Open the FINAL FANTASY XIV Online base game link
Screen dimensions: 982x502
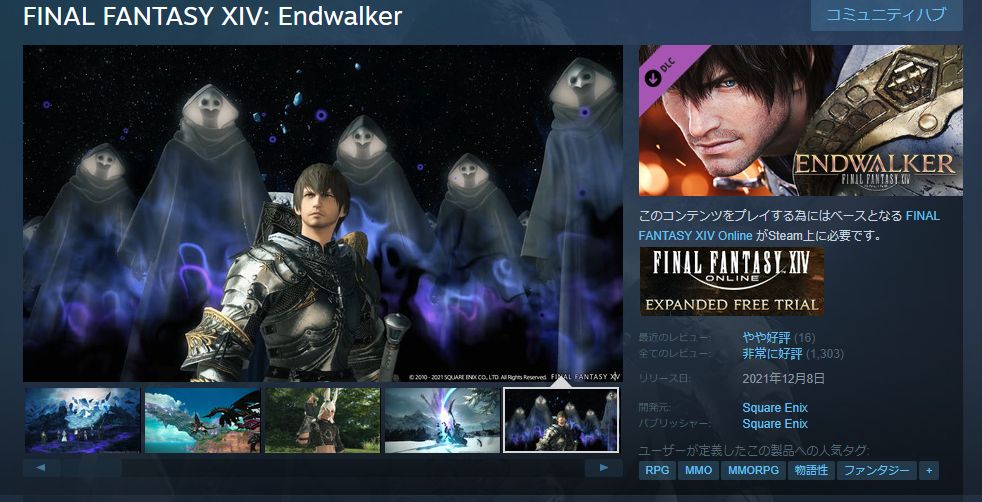[789, 225]
